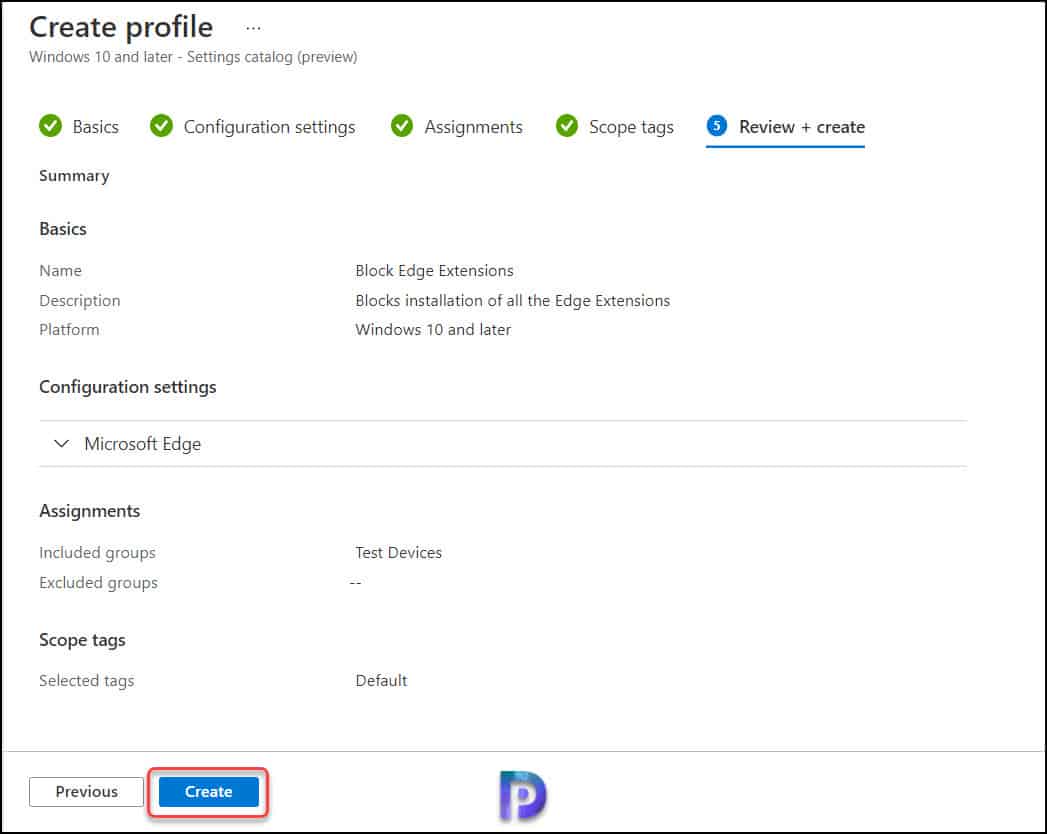This screenshot has height=834, width=1047.
Task: Open the ellipsis menu beside Create profile title
Action: click(253, 27)
